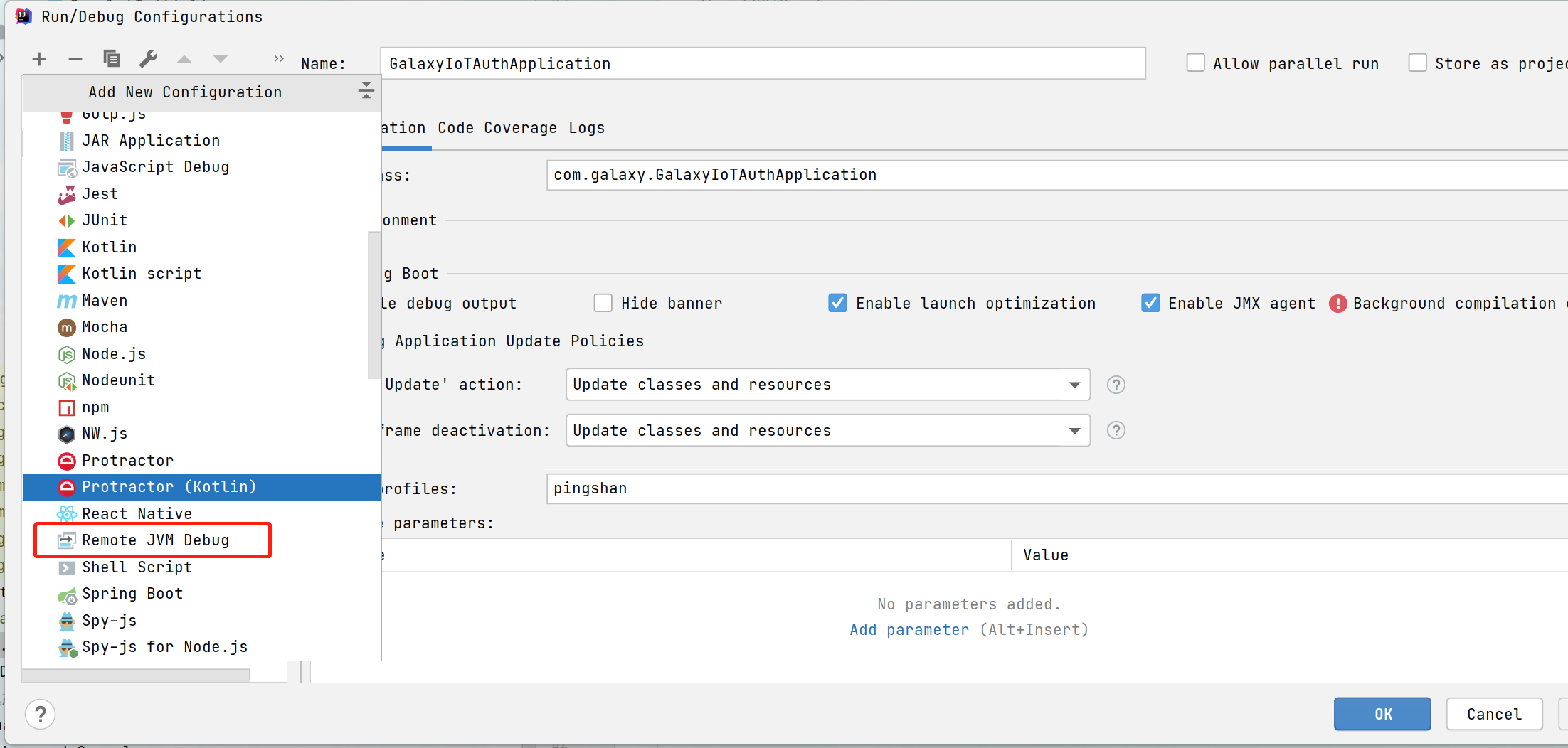Image resolution: width=1568 pixels, height=748 pixels.
Task: Select Nodeunit configuration type
Action: pos(203,380)
